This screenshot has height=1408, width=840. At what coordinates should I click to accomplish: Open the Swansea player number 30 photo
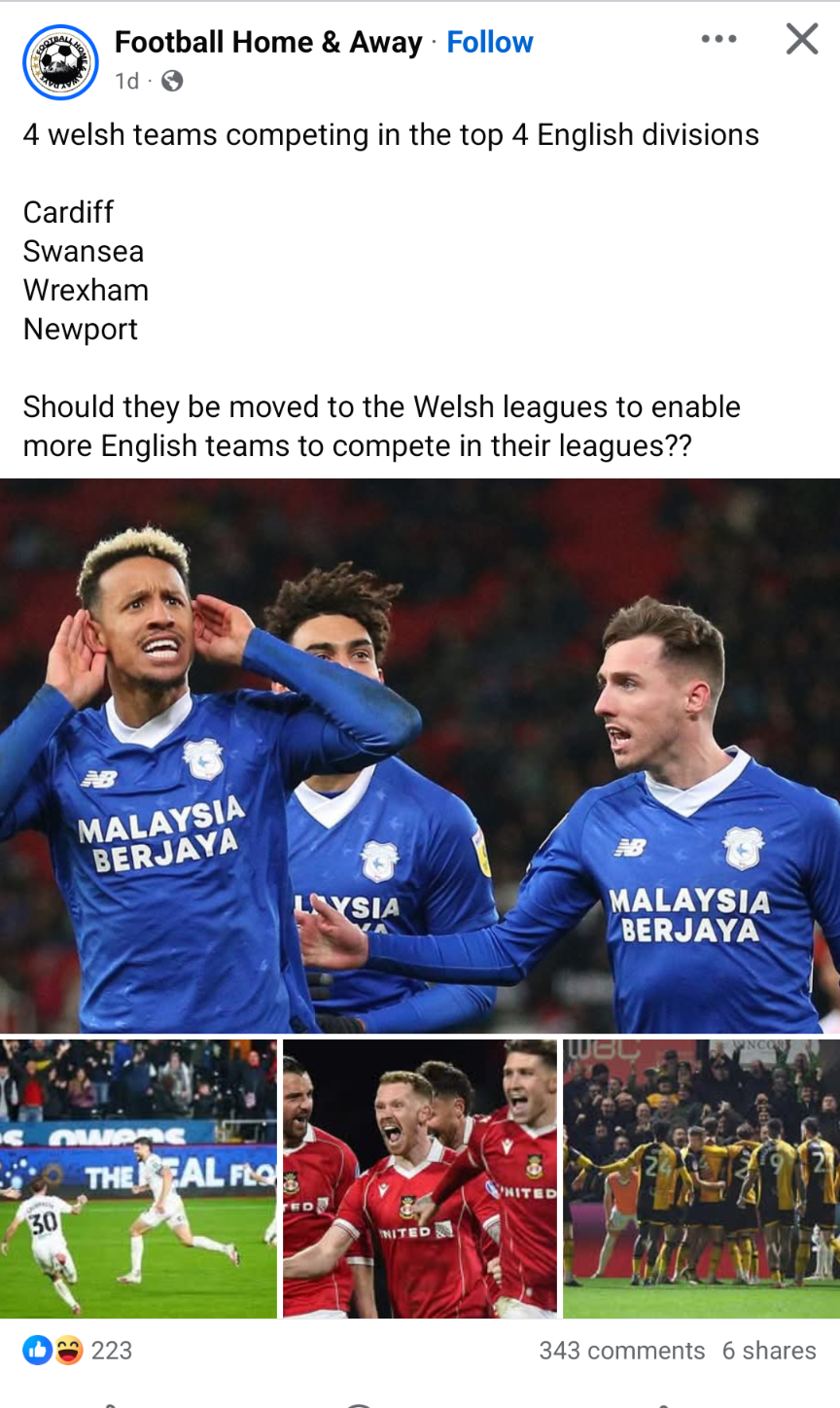coord(138,1179)
